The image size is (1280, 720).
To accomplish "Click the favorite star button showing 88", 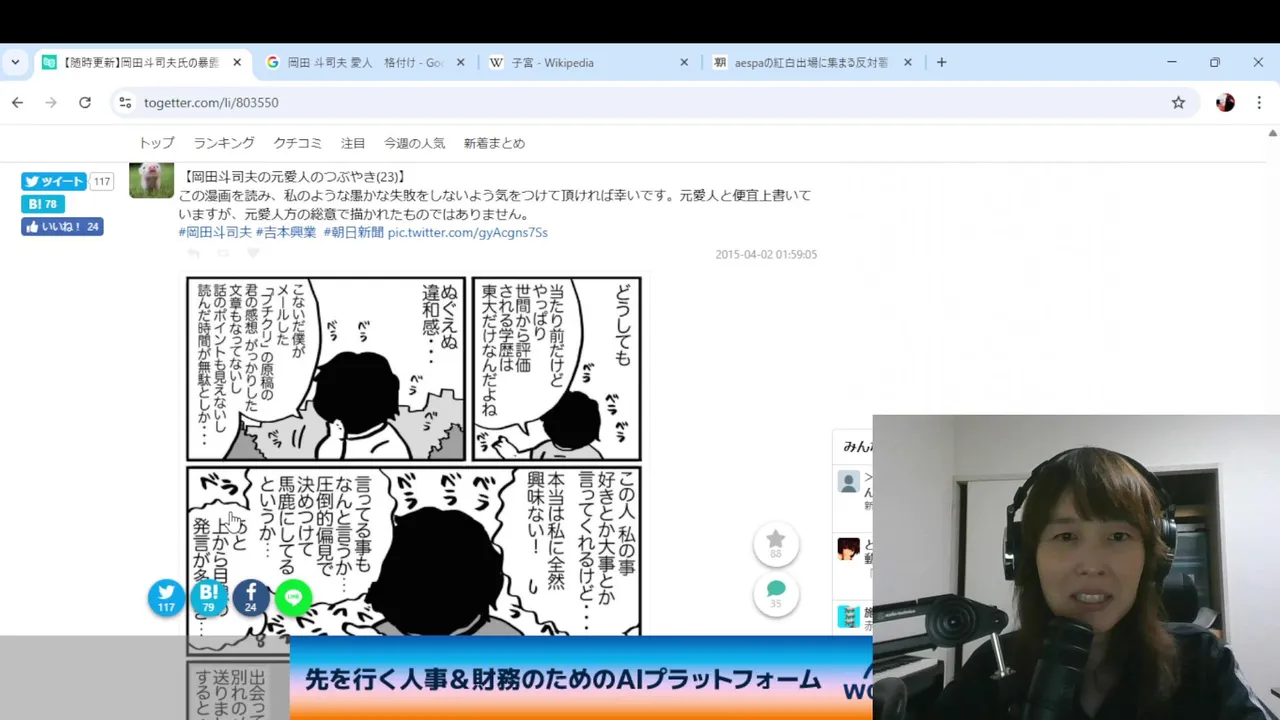I will click(776, 544).
